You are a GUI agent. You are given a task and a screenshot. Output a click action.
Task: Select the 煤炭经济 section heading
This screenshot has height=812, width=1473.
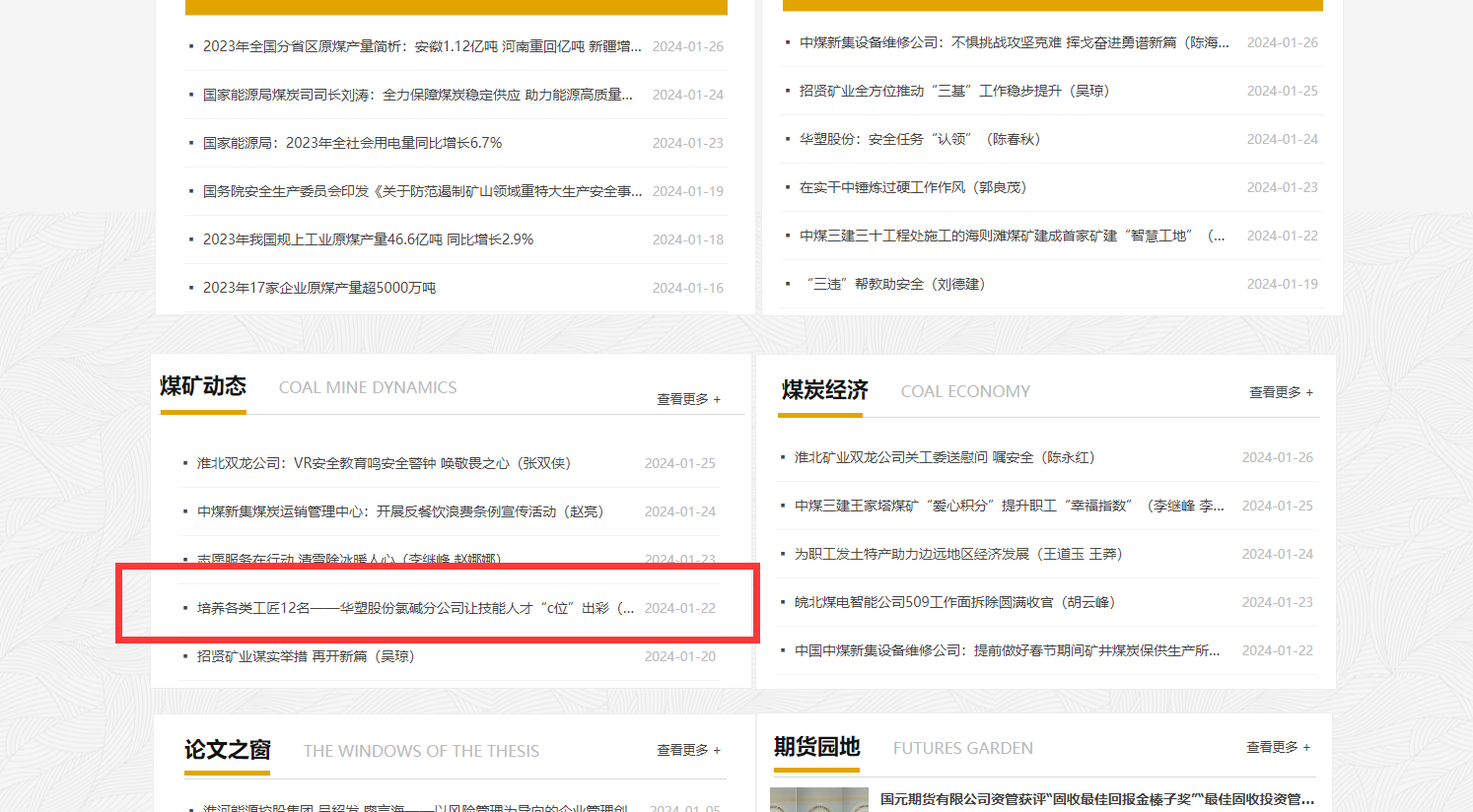824,390
